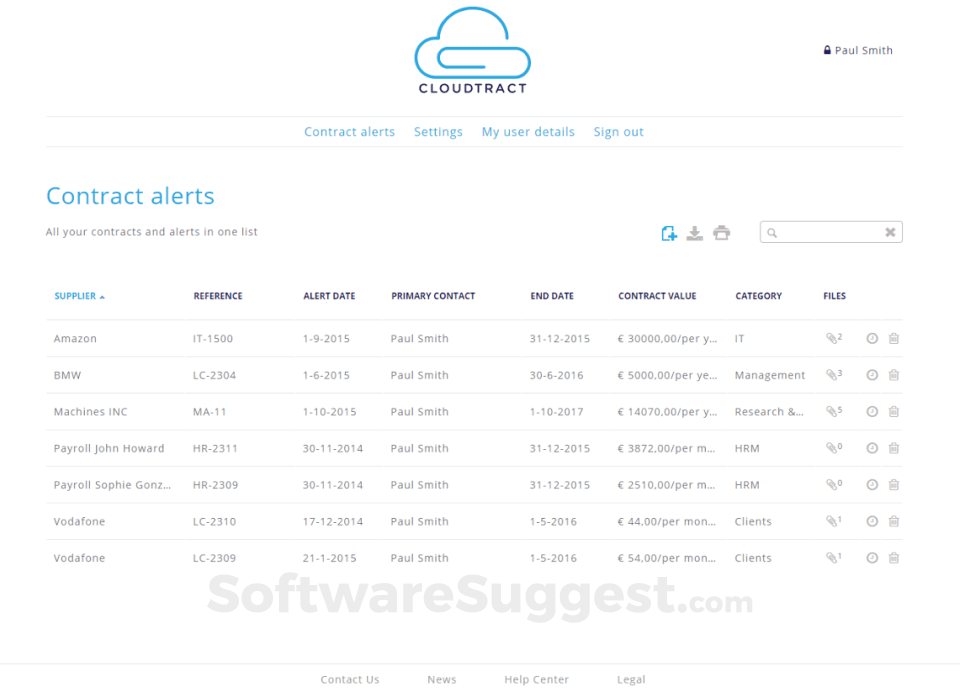Viewport: 960px width, 692px height.
Task: Delete the Payroll John Howard contract
Action: click(893, 448)
